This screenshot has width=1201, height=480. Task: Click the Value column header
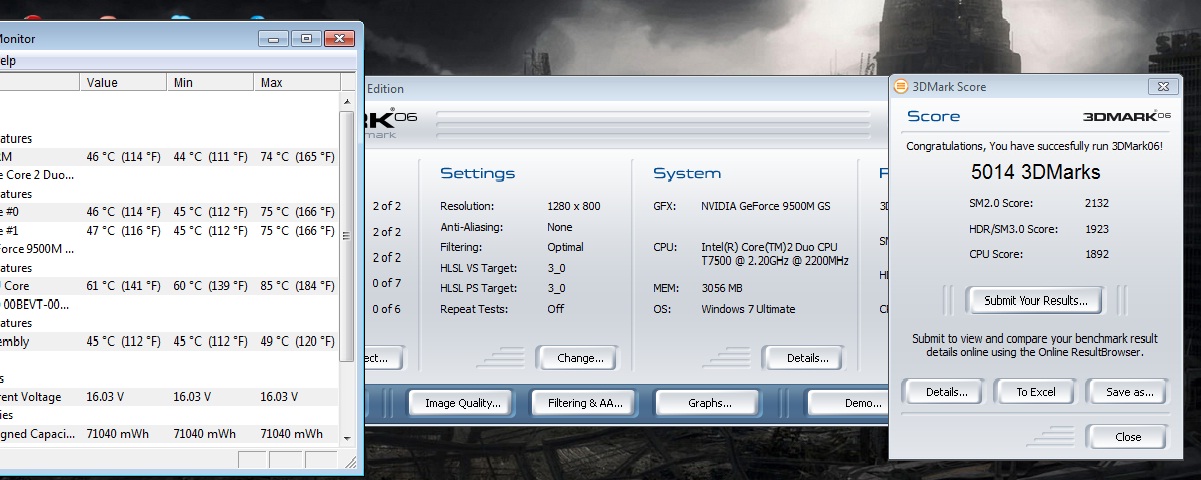point(123,82)
